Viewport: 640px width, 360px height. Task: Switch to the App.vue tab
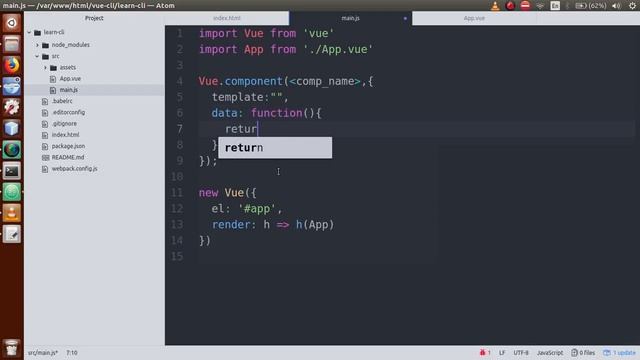coord(474,18)
